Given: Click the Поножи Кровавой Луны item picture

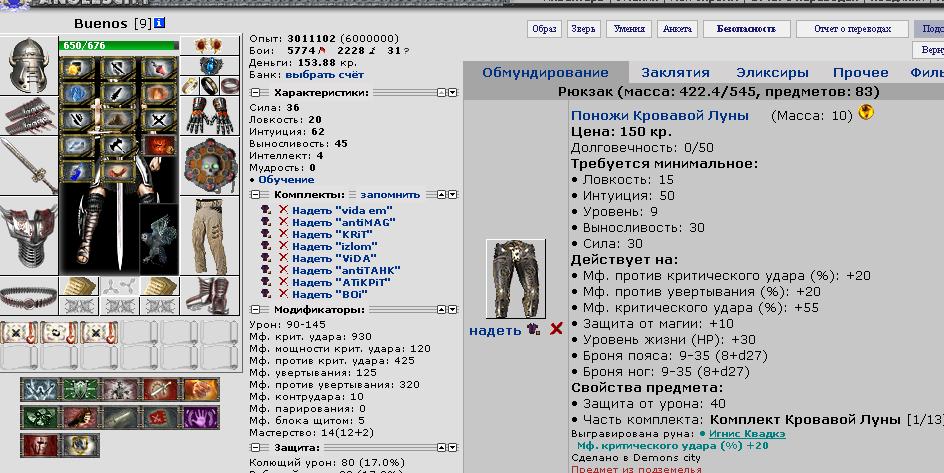Looking at the screenshot, I should pyautogui.click(x=516, y=279).
